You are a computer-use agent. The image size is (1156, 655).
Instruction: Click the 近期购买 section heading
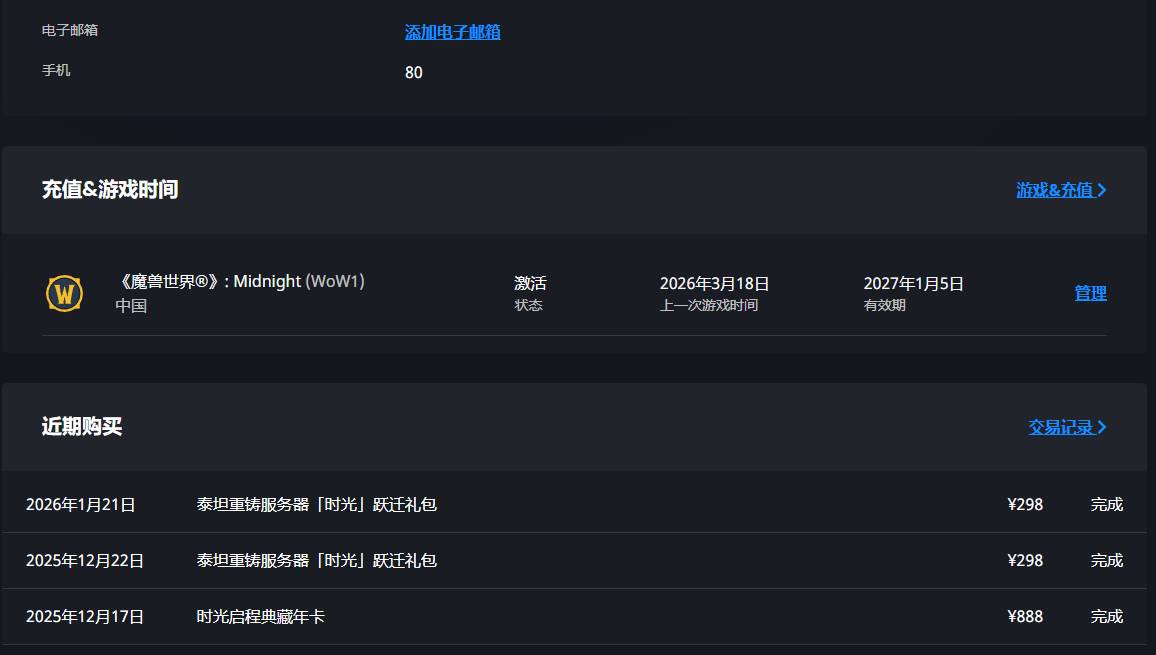tap(82, 426)
